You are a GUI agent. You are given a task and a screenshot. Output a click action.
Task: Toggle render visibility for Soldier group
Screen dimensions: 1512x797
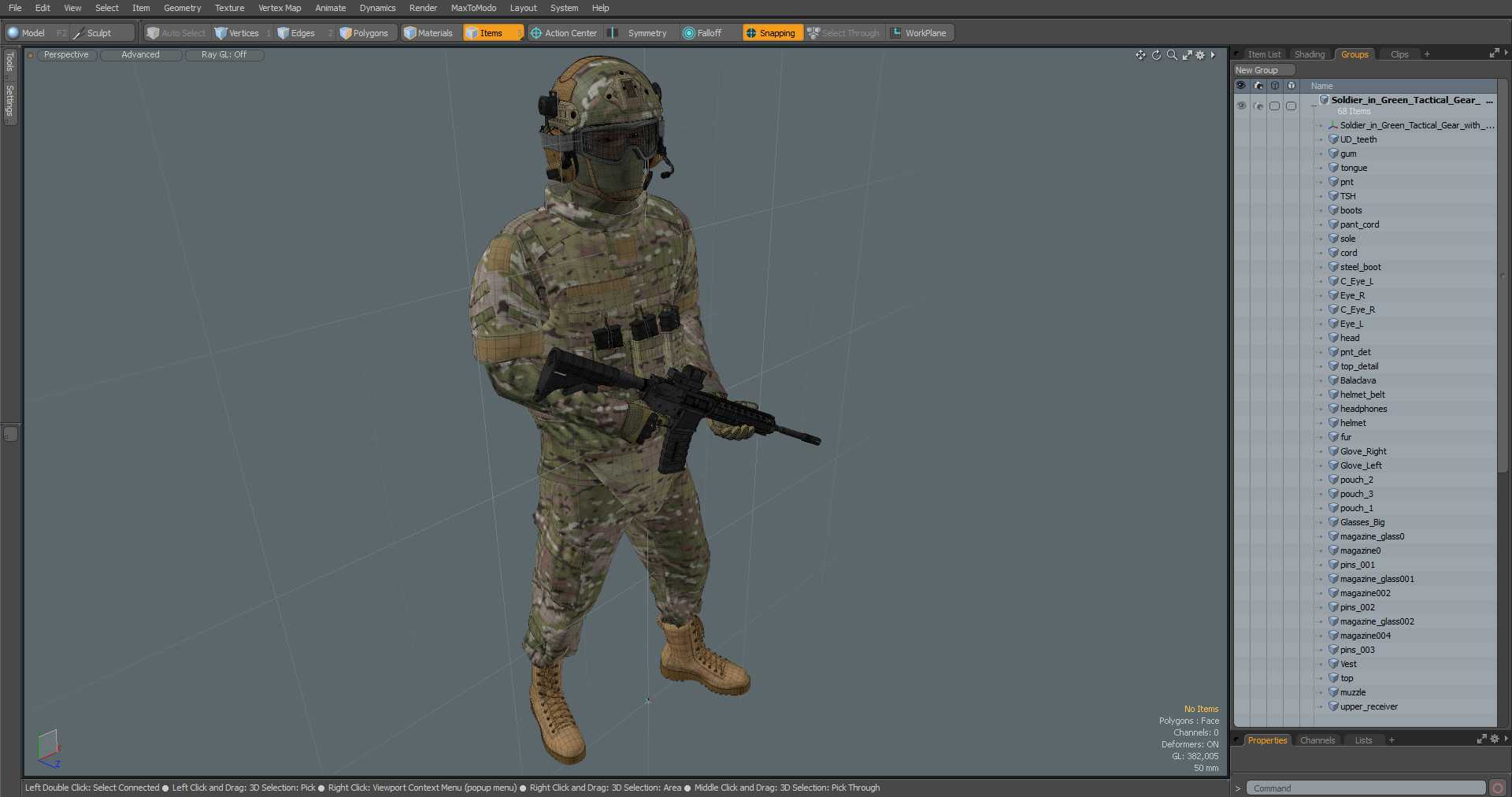click(x=1258, y=106)
